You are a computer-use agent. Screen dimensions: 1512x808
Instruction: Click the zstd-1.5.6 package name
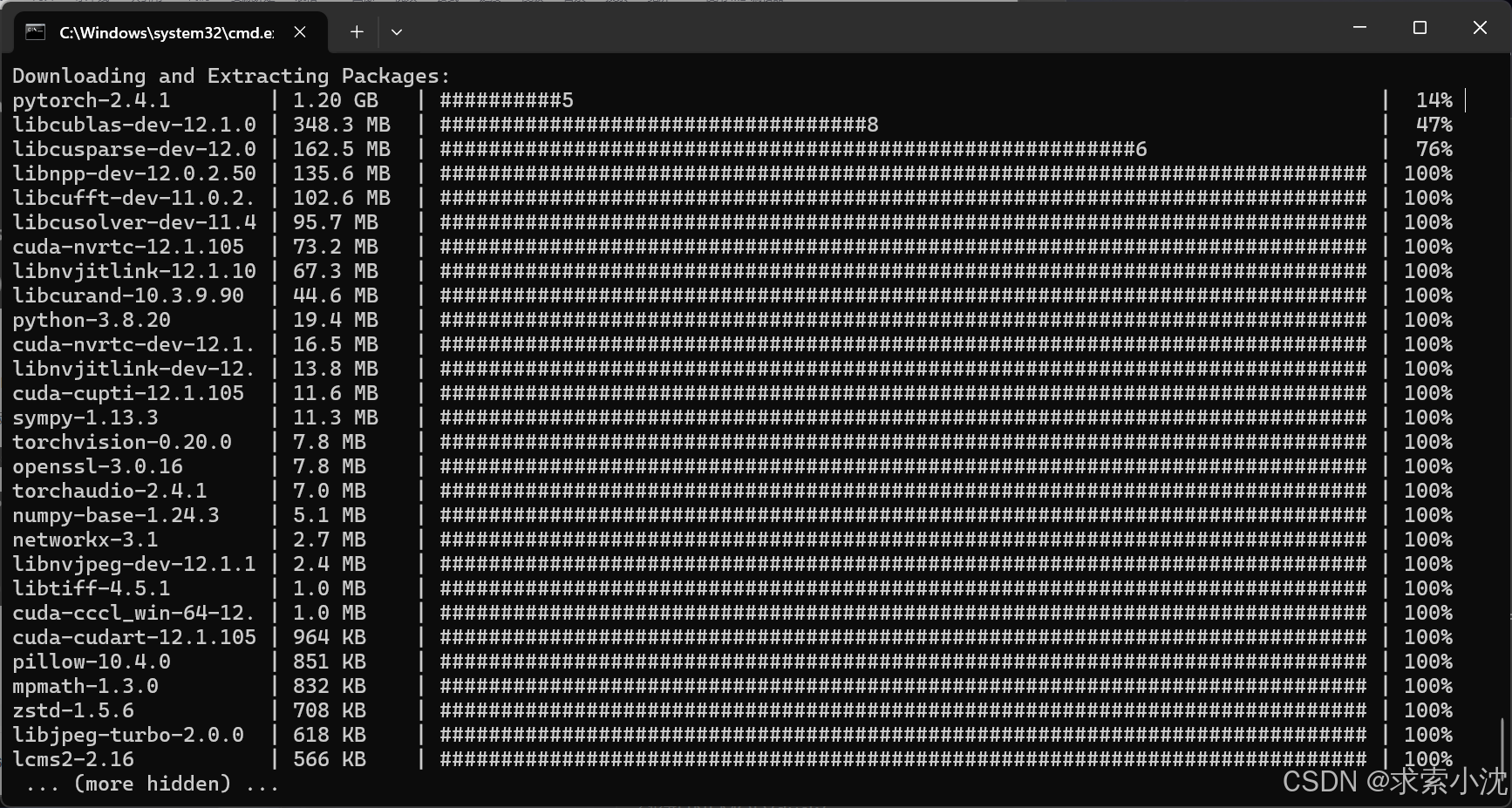(x=73, y=710)
